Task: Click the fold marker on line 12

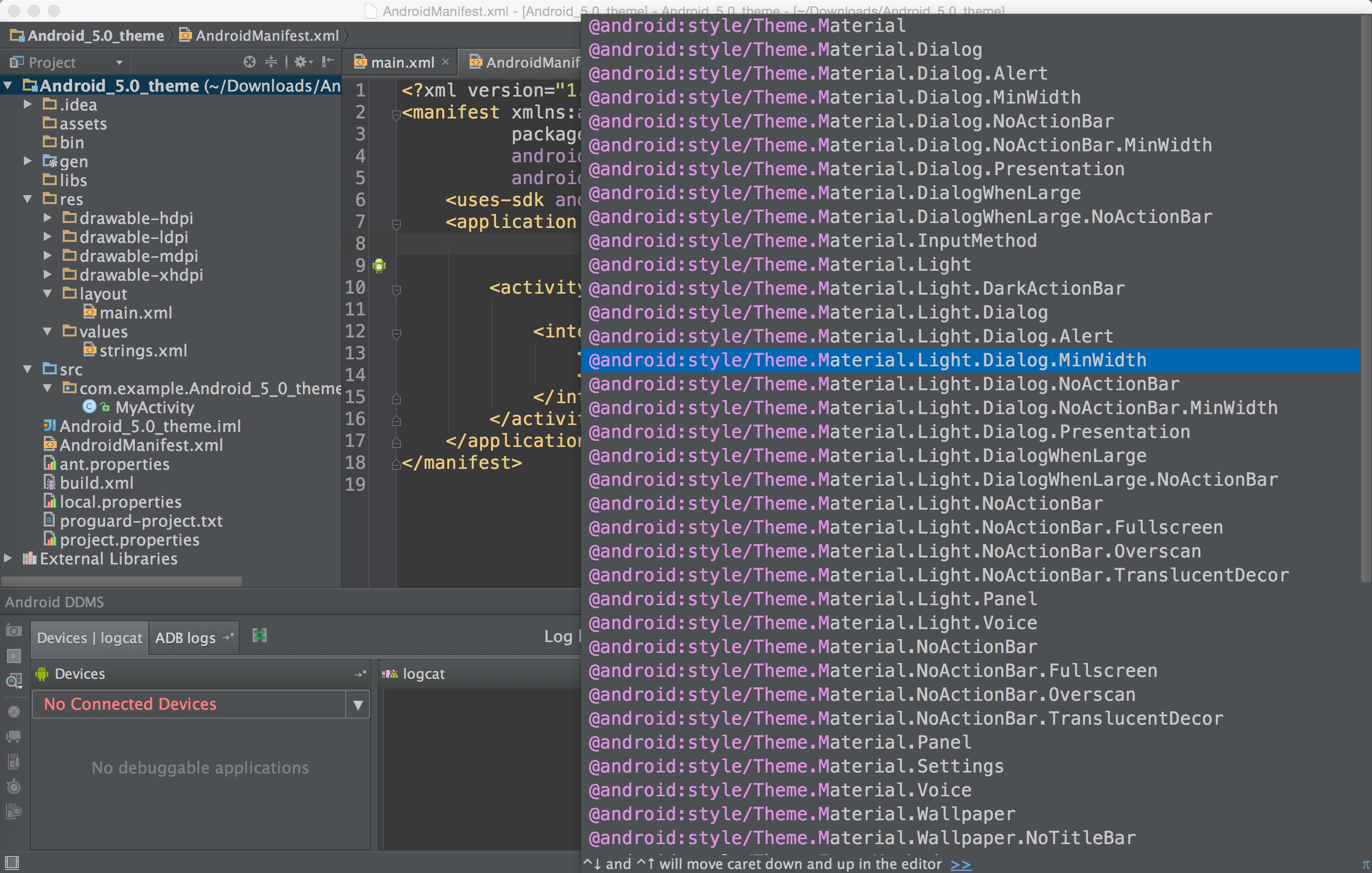Action: click(x=396, y=334)
